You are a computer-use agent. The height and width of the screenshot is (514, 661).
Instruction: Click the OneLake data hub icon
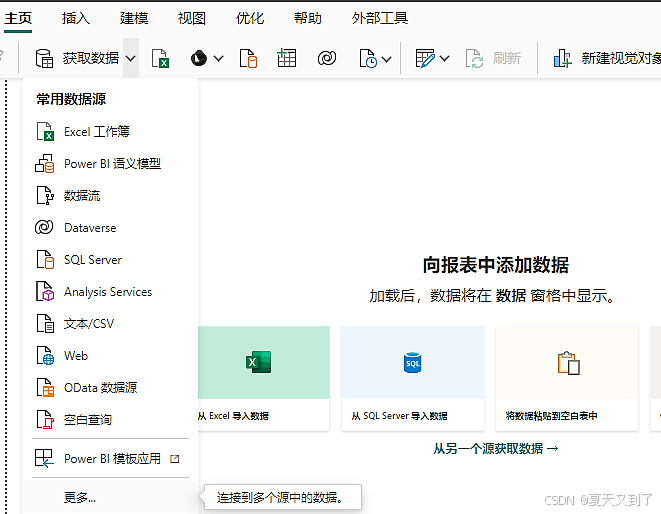click(199, 58)
